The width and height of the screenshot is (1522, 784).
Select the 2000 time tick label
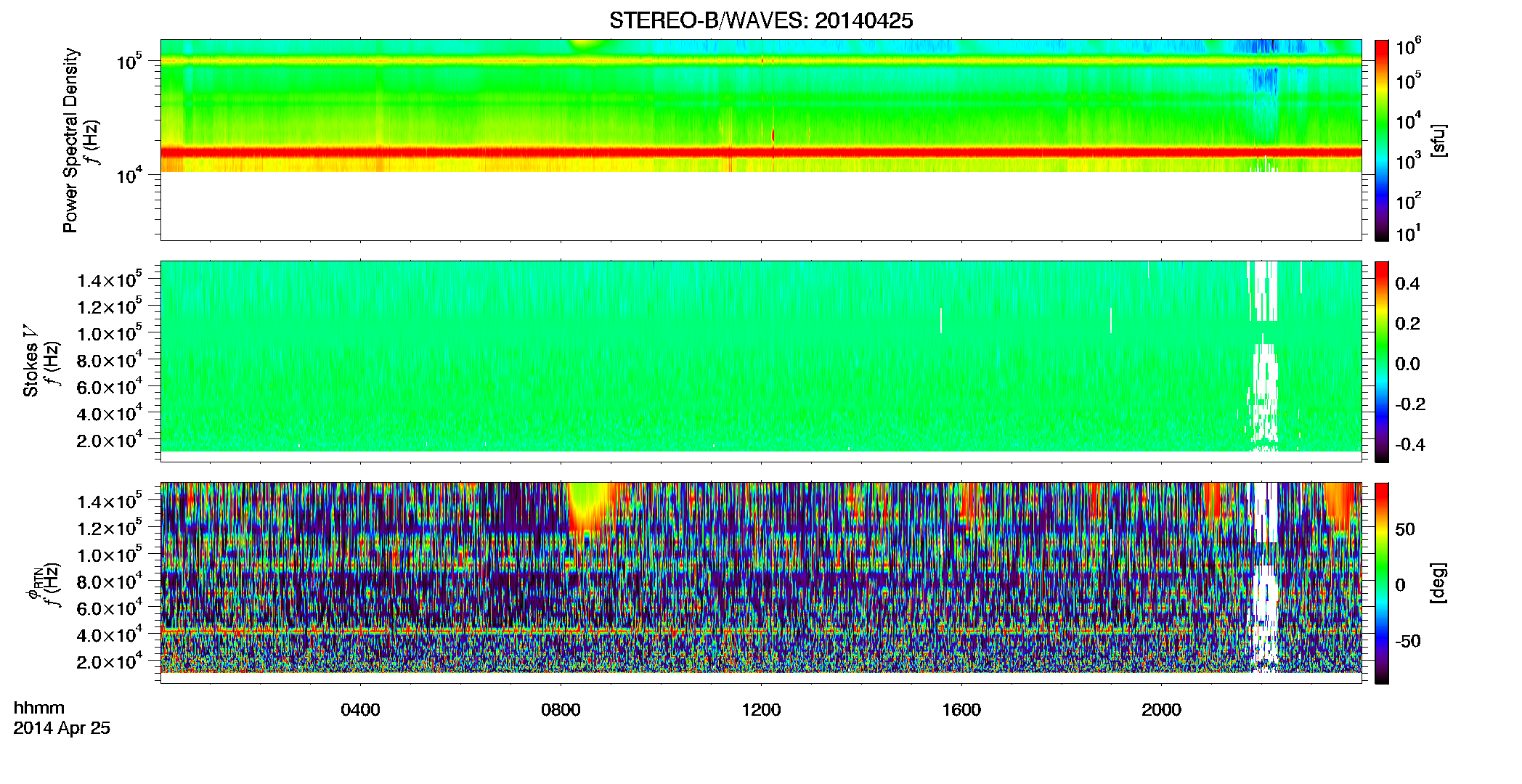pyautogui.click(x=1161, y=710)
